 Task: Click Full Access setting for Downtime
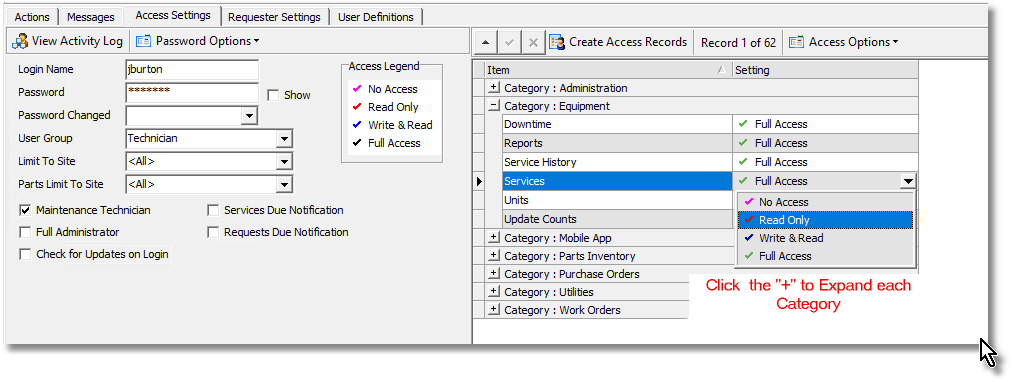[825, 124]
